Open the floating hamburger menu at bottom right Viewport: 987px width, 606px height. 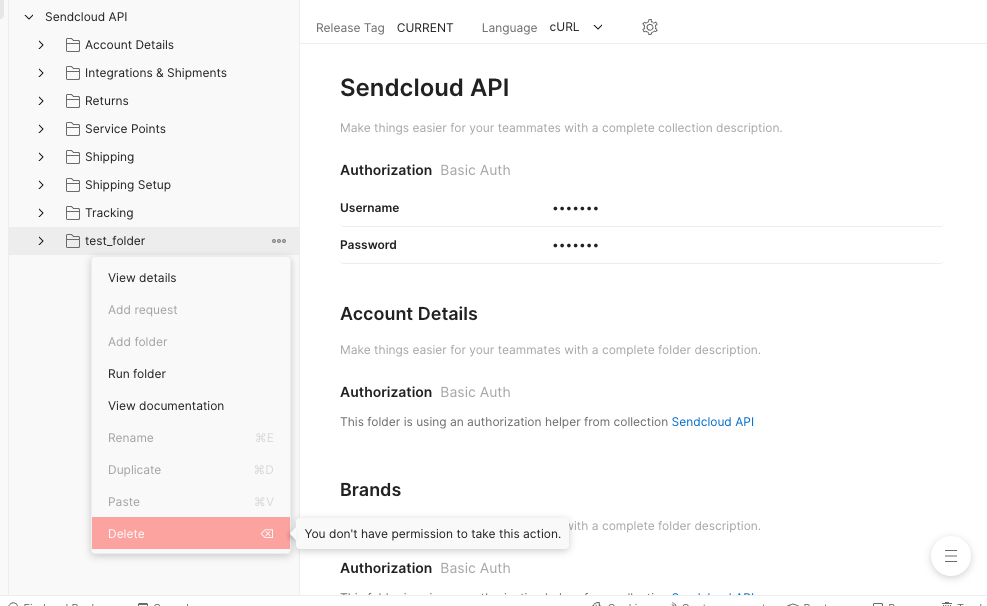click(950, 556)
